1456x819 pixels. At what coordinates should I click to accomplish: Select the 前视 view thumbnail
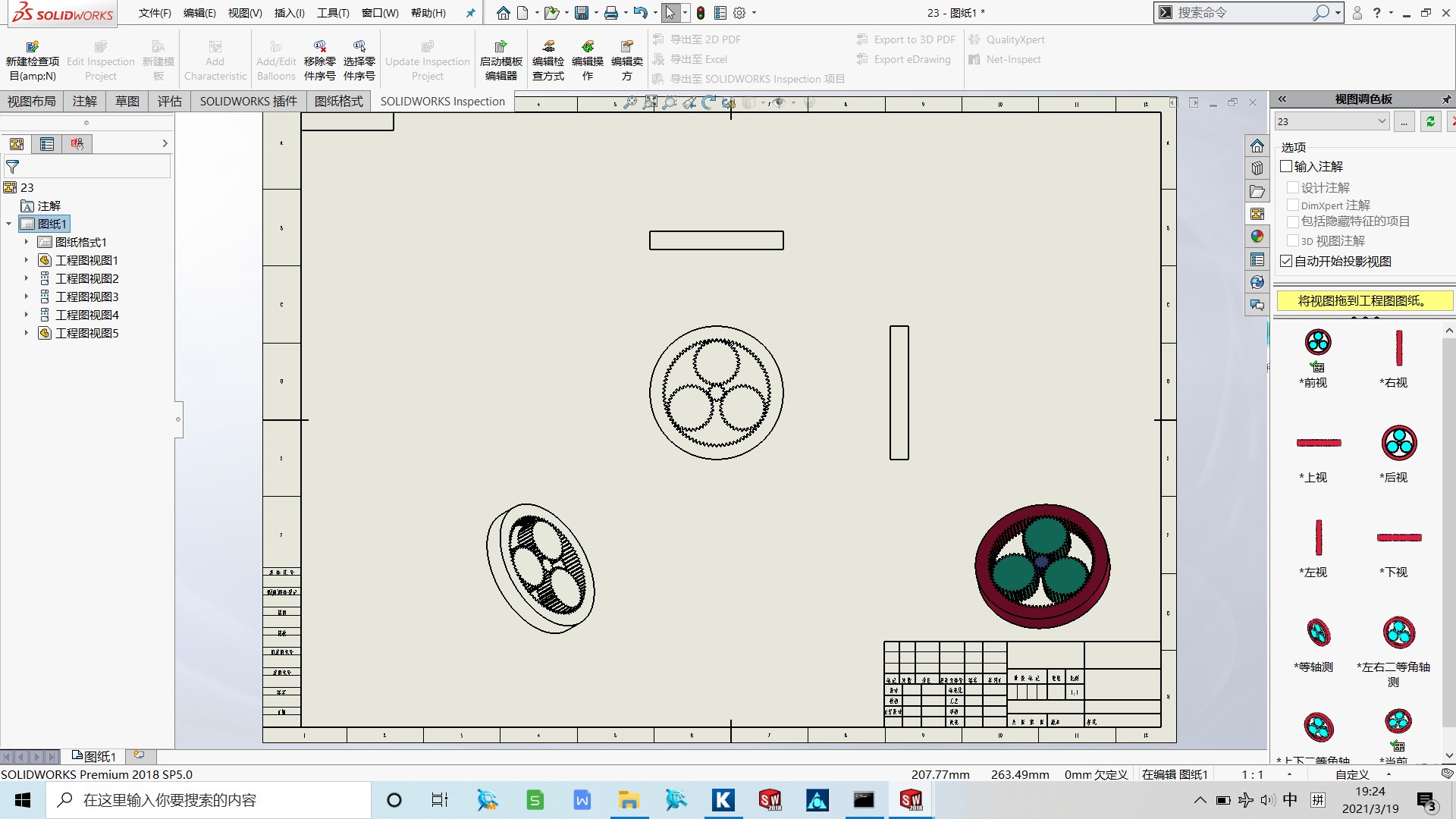1318,343
